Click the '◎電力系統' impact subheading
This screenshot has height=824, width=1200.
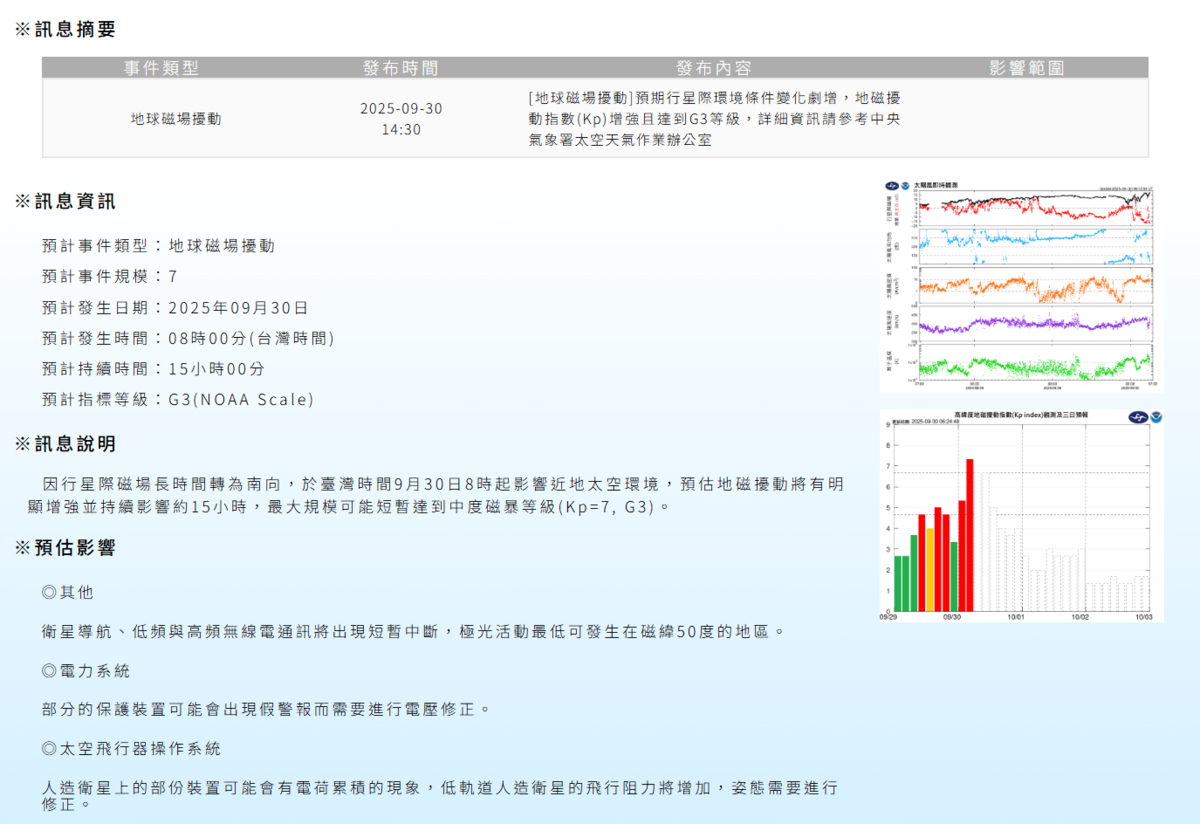click(85, 670)
